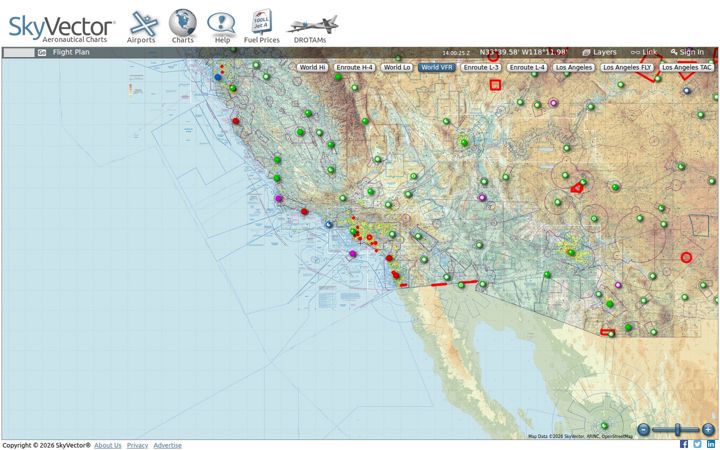Click the Zulu time readout
The width and height of the screenshot is (720, 450).
tap(456, 53)
